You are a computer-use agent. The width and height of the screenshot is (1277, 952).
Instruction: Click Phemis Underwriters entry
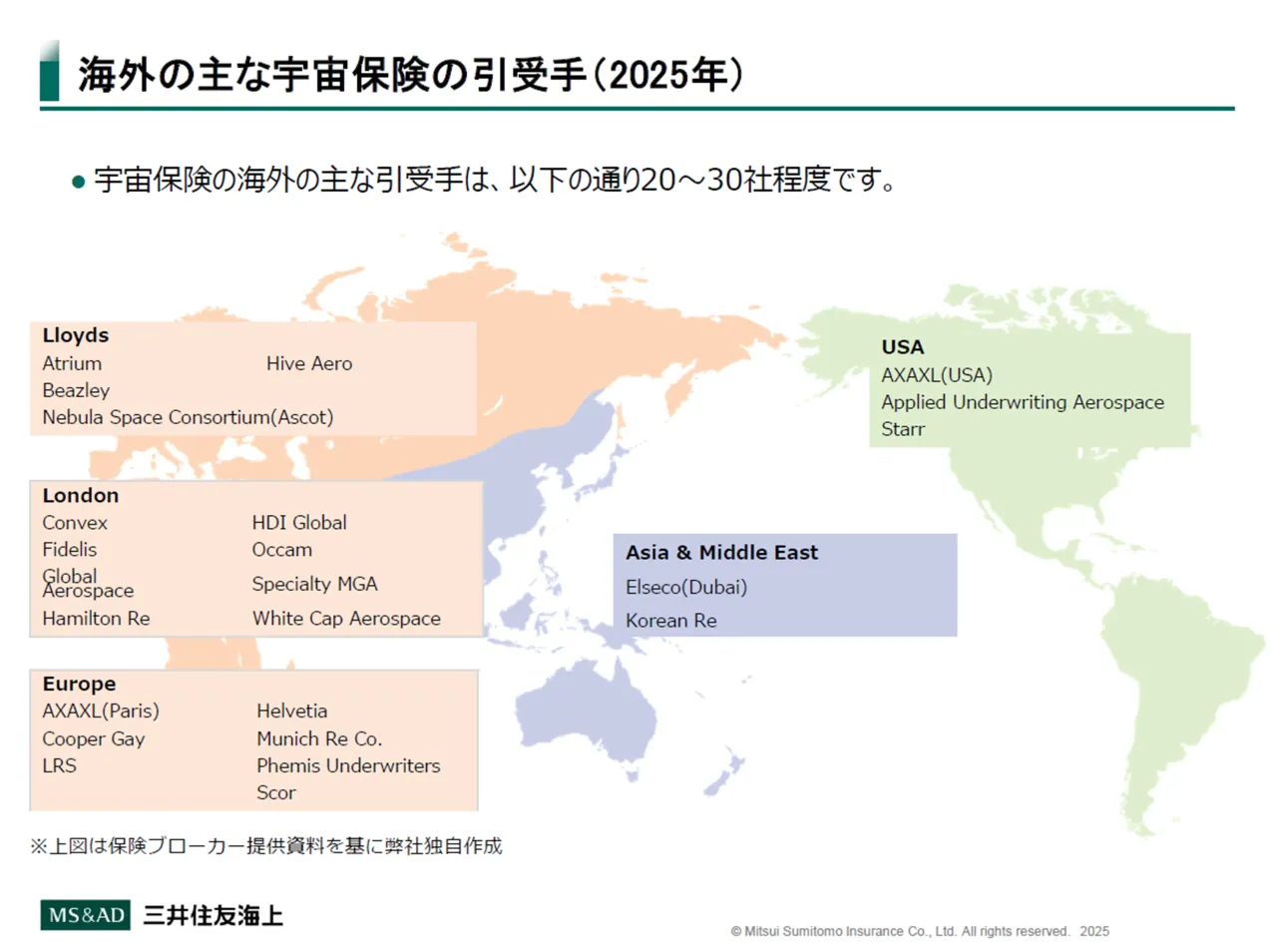(x=348, y=766)
